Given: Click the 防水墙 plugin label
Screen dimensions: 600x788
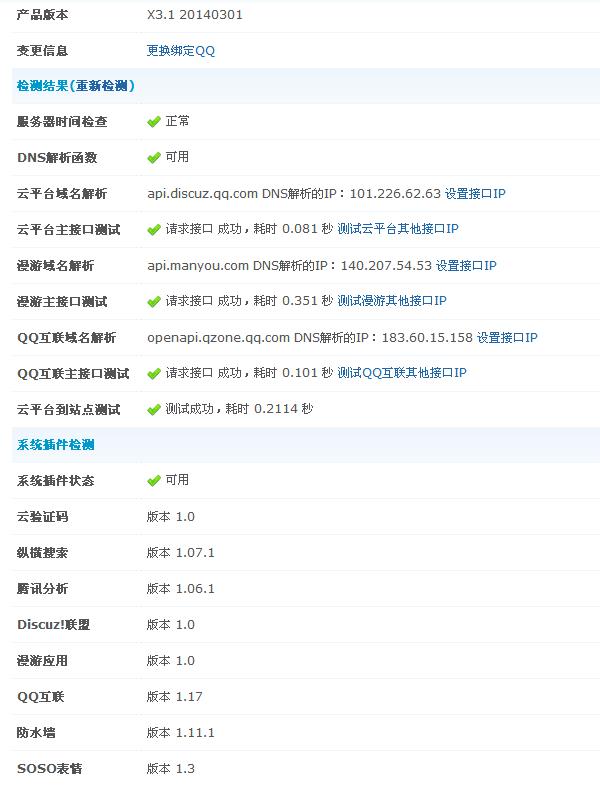Looking at the screenshot, I should [x=36, y=733].
